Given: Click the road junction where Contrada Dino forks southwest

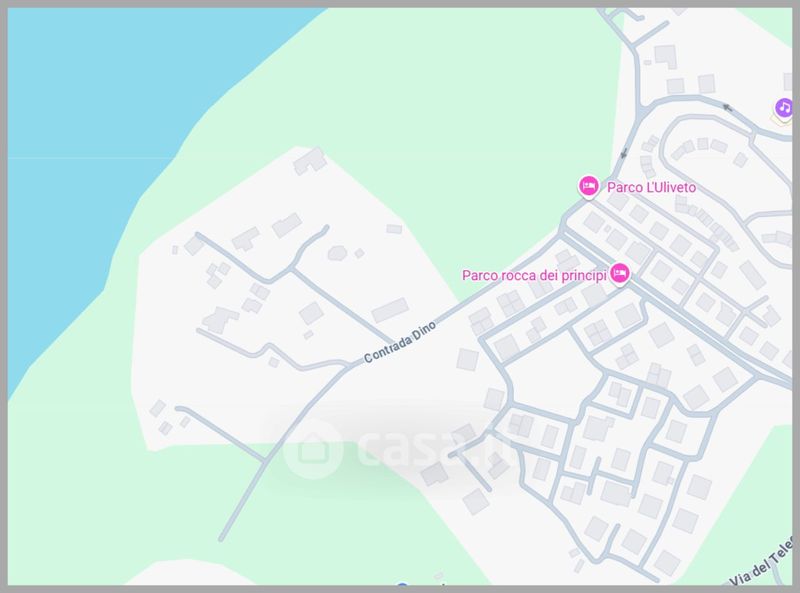Looking at the screenshot, I should (352, 364).
